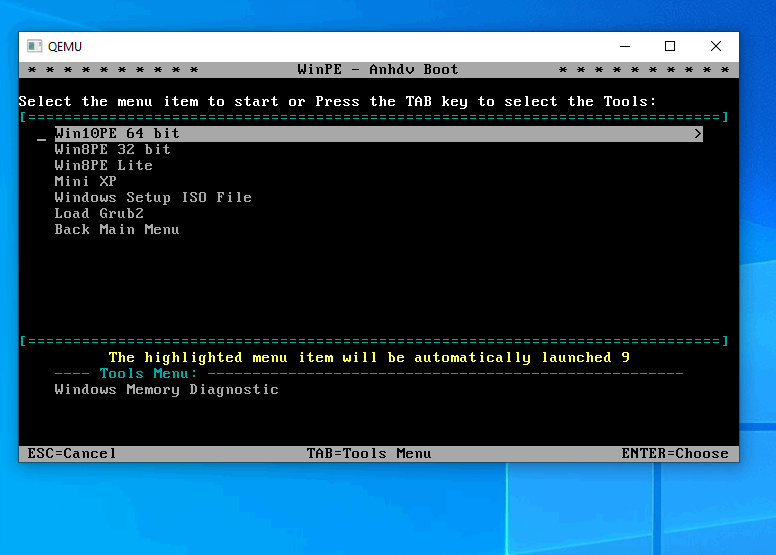Select Windows Memory Diagnostic tool
Screen dimensions: 776x555
coord(166,390)
